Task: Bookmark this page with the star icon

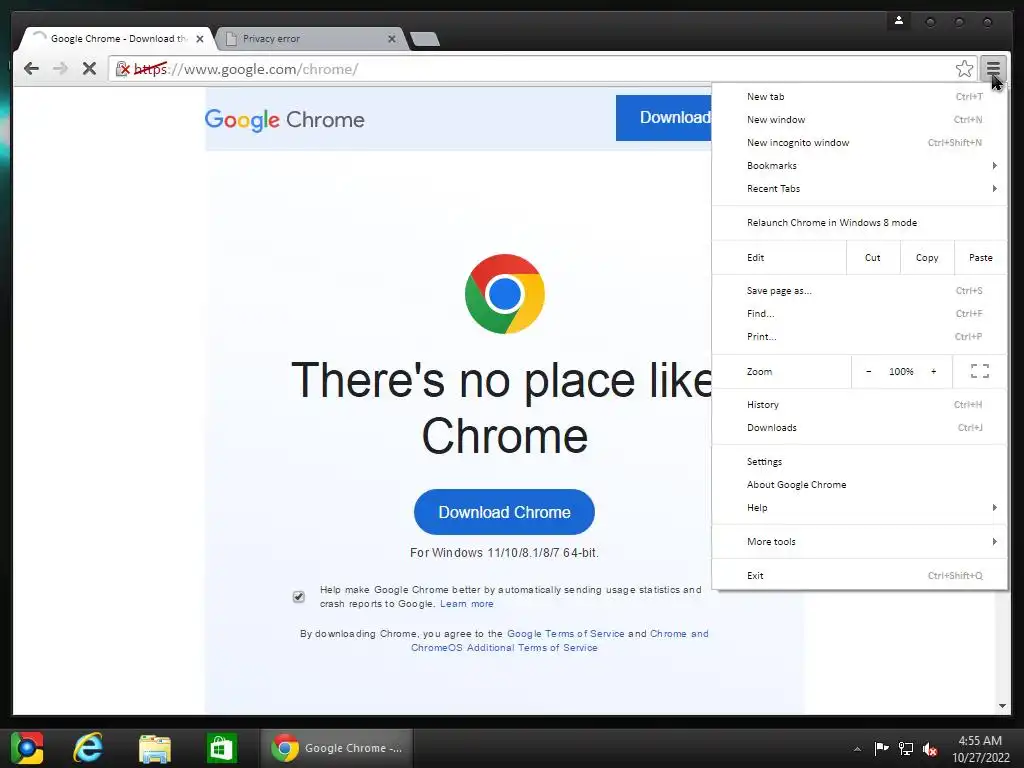Action: pos(964,69)
